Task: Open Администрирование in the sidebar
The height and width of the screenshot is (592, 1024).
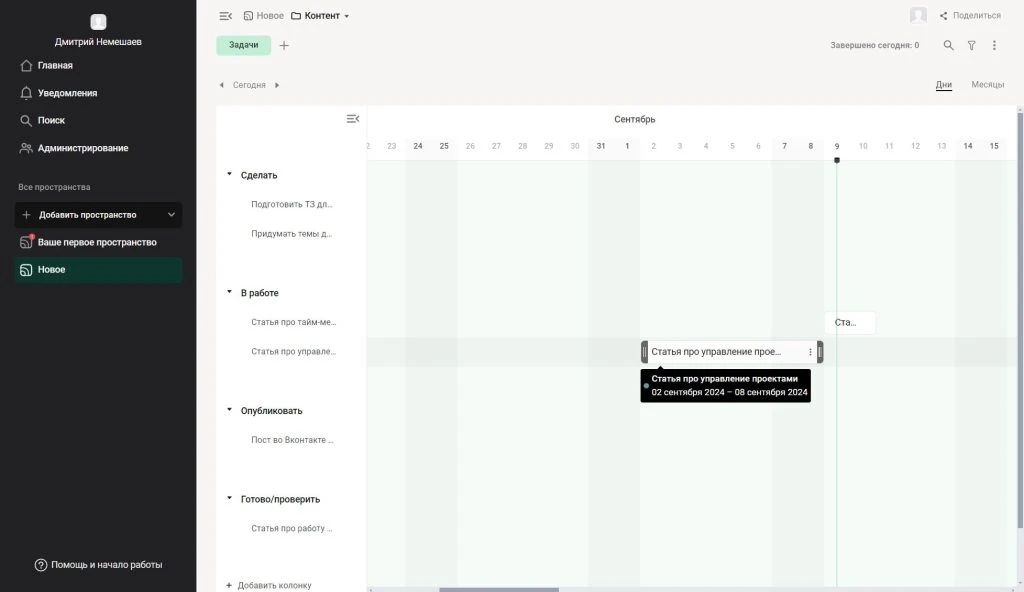Action: [83, 147]
